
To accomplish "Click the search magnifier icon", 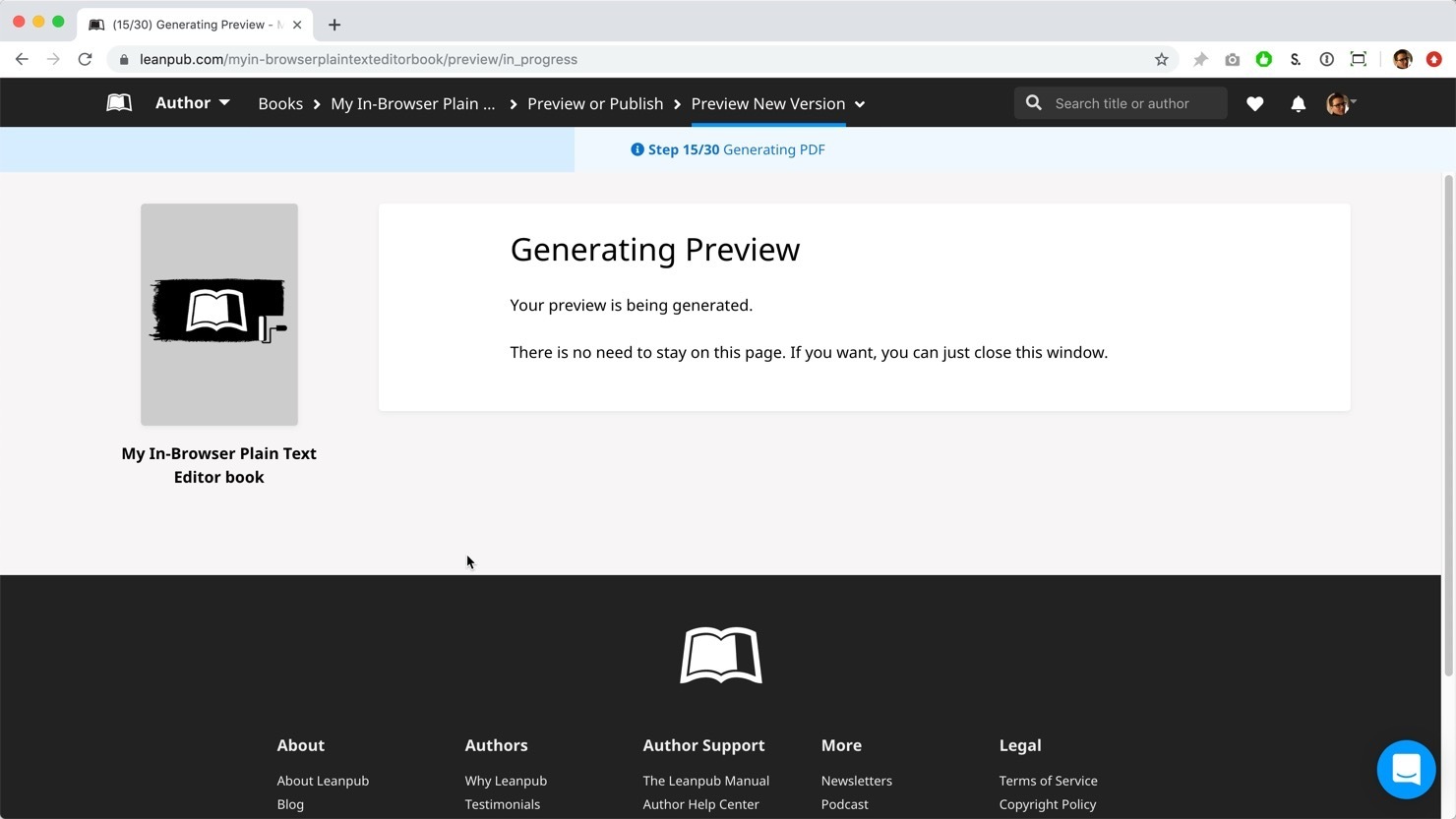I will [1033, 103].
